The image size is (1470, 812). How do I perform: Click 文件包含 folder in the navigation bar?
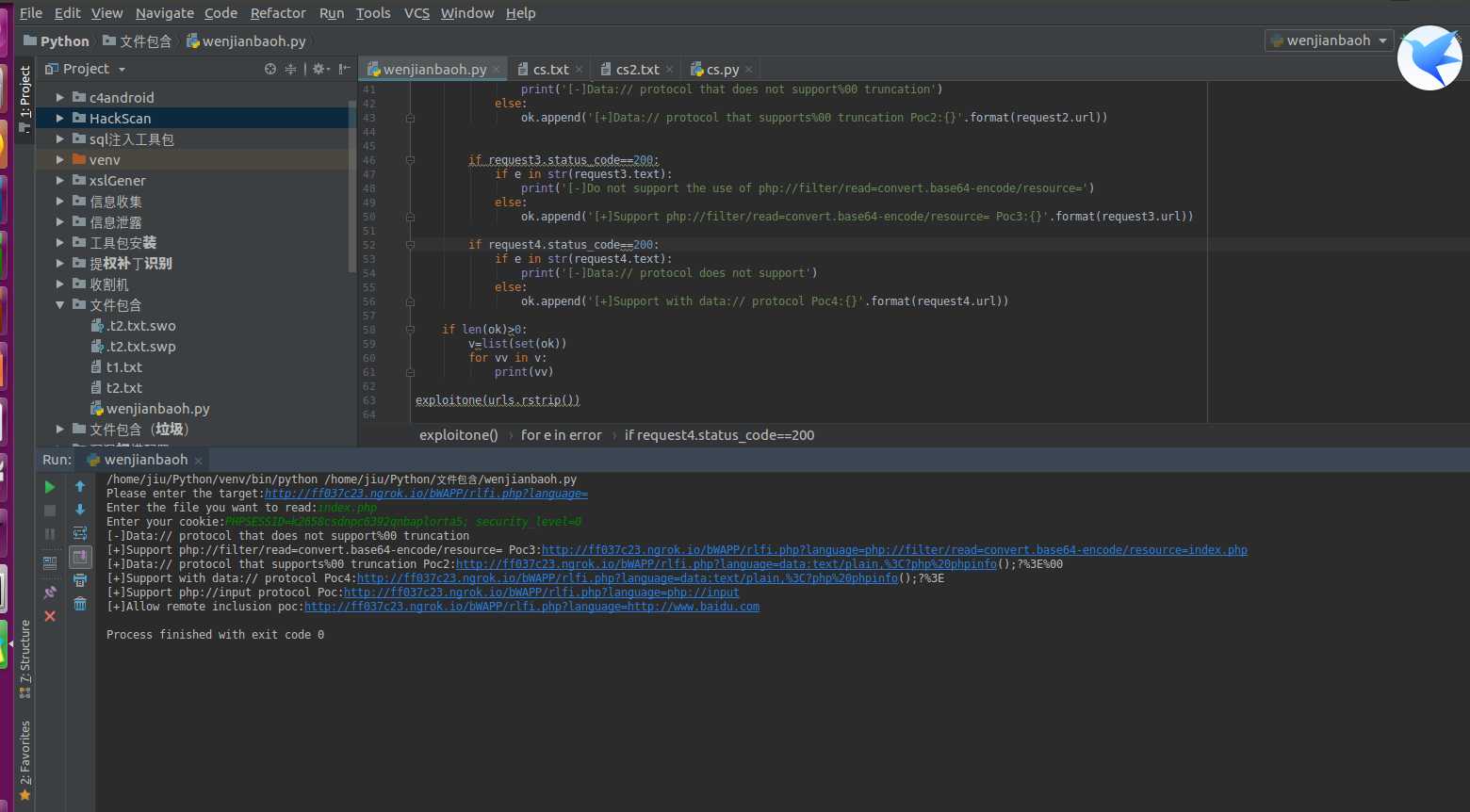click(138, 41)
